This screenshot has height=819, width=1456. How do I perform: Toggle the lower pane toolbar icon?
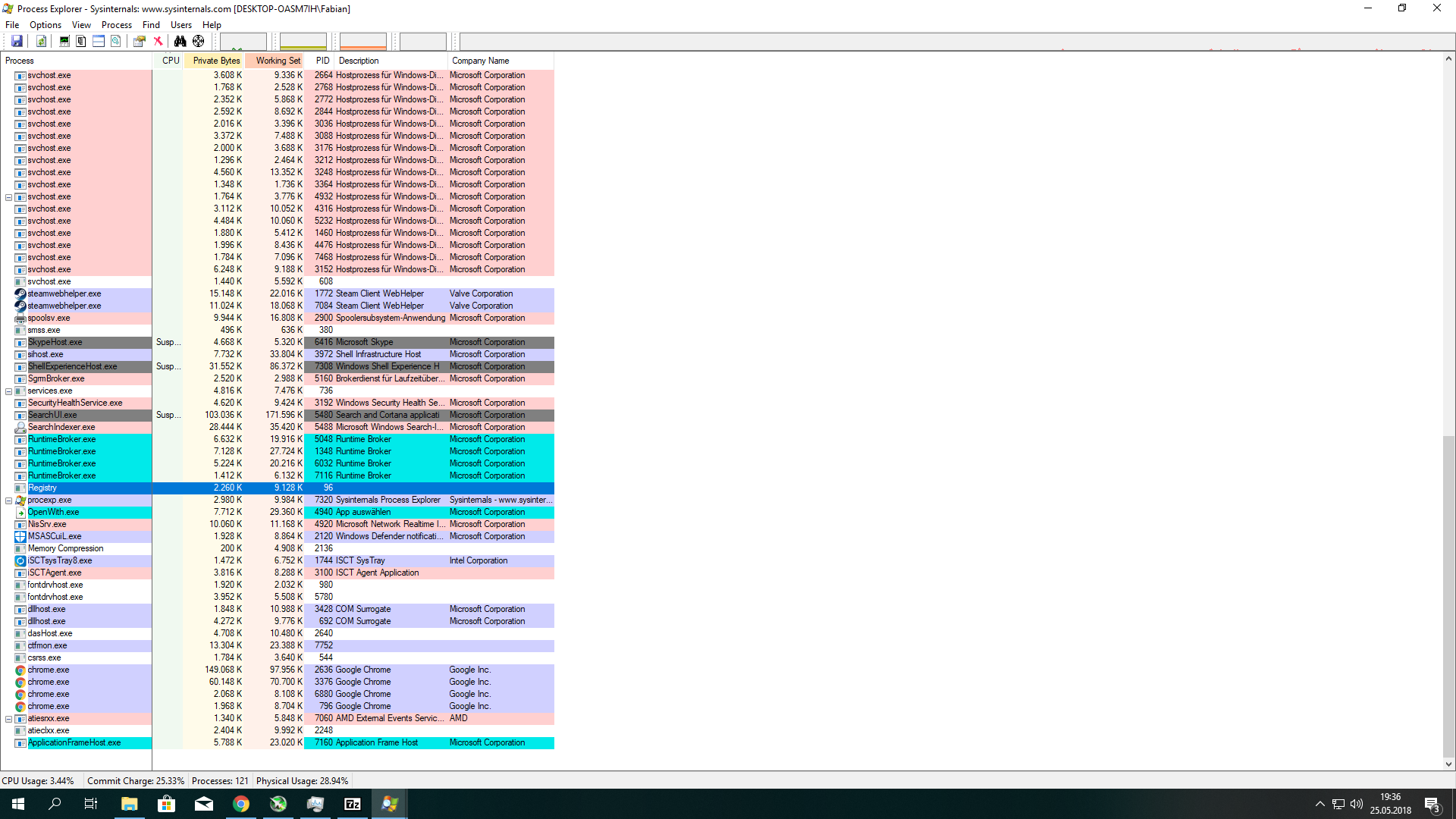pos(99,41)
